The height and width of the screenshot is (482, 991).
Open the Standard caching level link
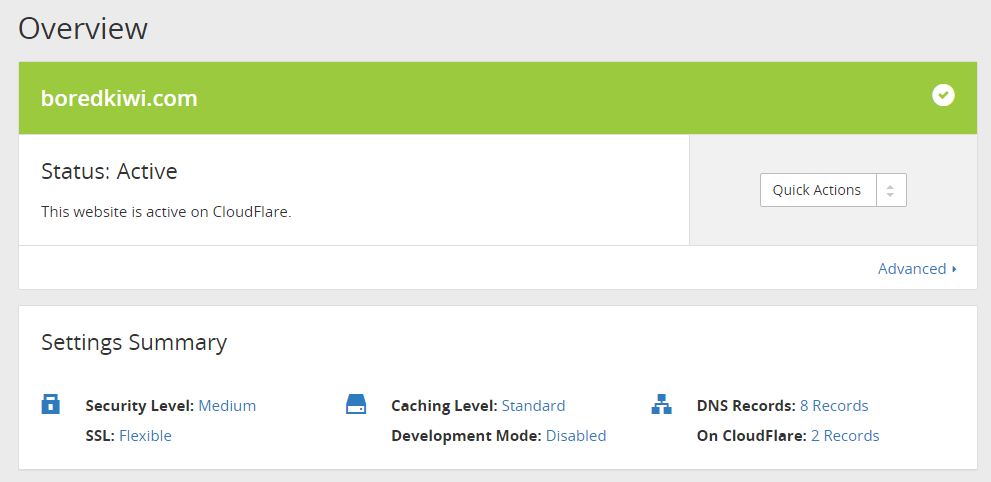tap(533, 406)
